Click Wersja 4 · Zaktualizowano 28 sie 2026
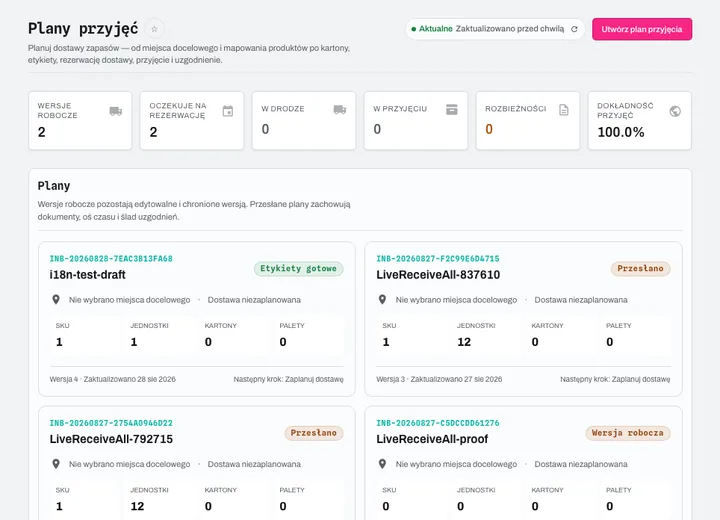Image resolution: width=720 pixels, height=520 pixels. coord(112,379)
